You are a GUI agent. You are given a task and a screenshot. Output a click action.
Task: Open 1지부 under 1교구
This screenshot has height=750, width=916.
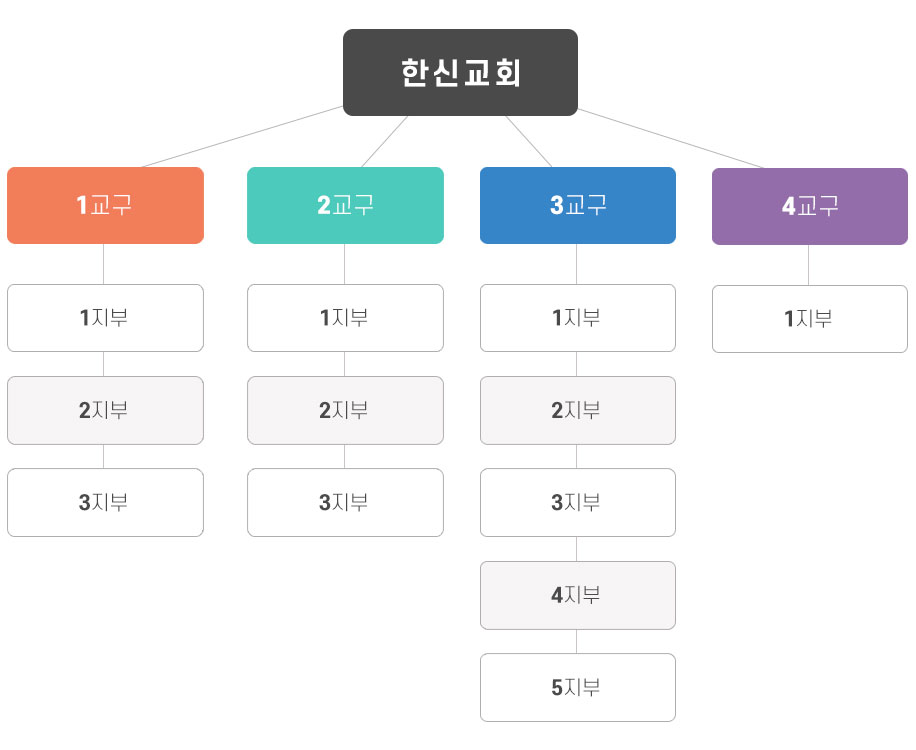coord(105,318)
